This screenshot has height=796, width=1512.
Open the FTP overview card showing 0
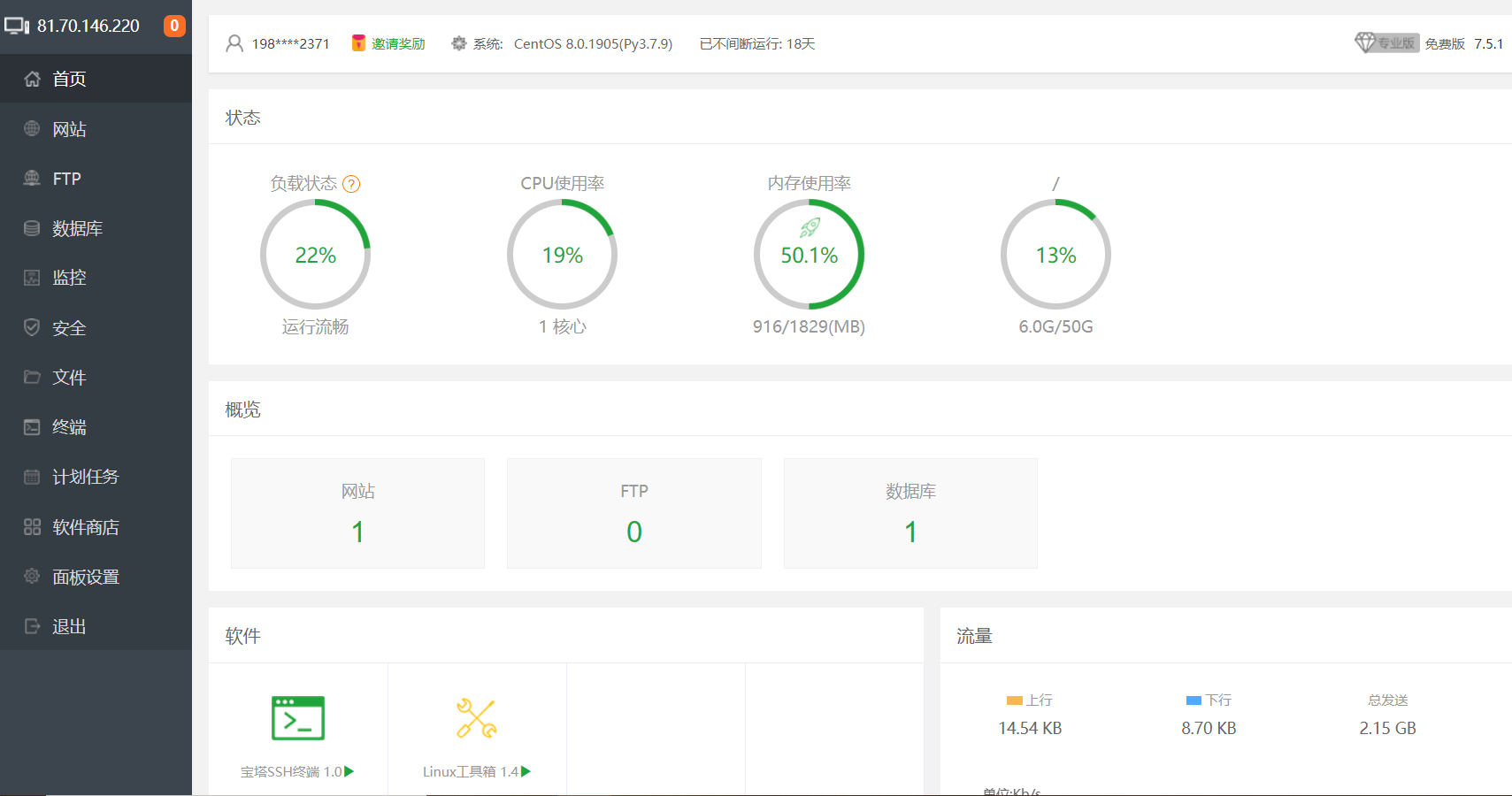(x=633, y=513)
